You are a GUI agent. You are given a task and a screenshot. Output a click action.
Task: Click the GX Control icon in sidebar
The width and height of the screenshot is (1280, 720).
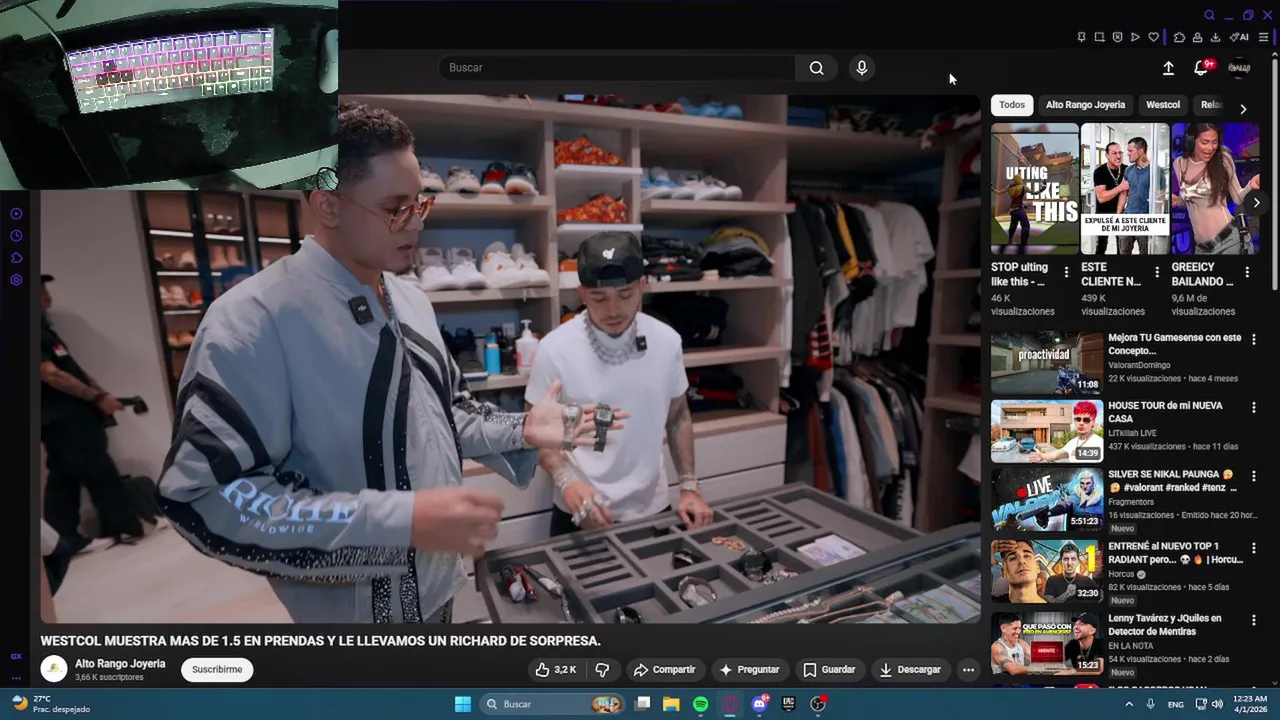[16, 656]
